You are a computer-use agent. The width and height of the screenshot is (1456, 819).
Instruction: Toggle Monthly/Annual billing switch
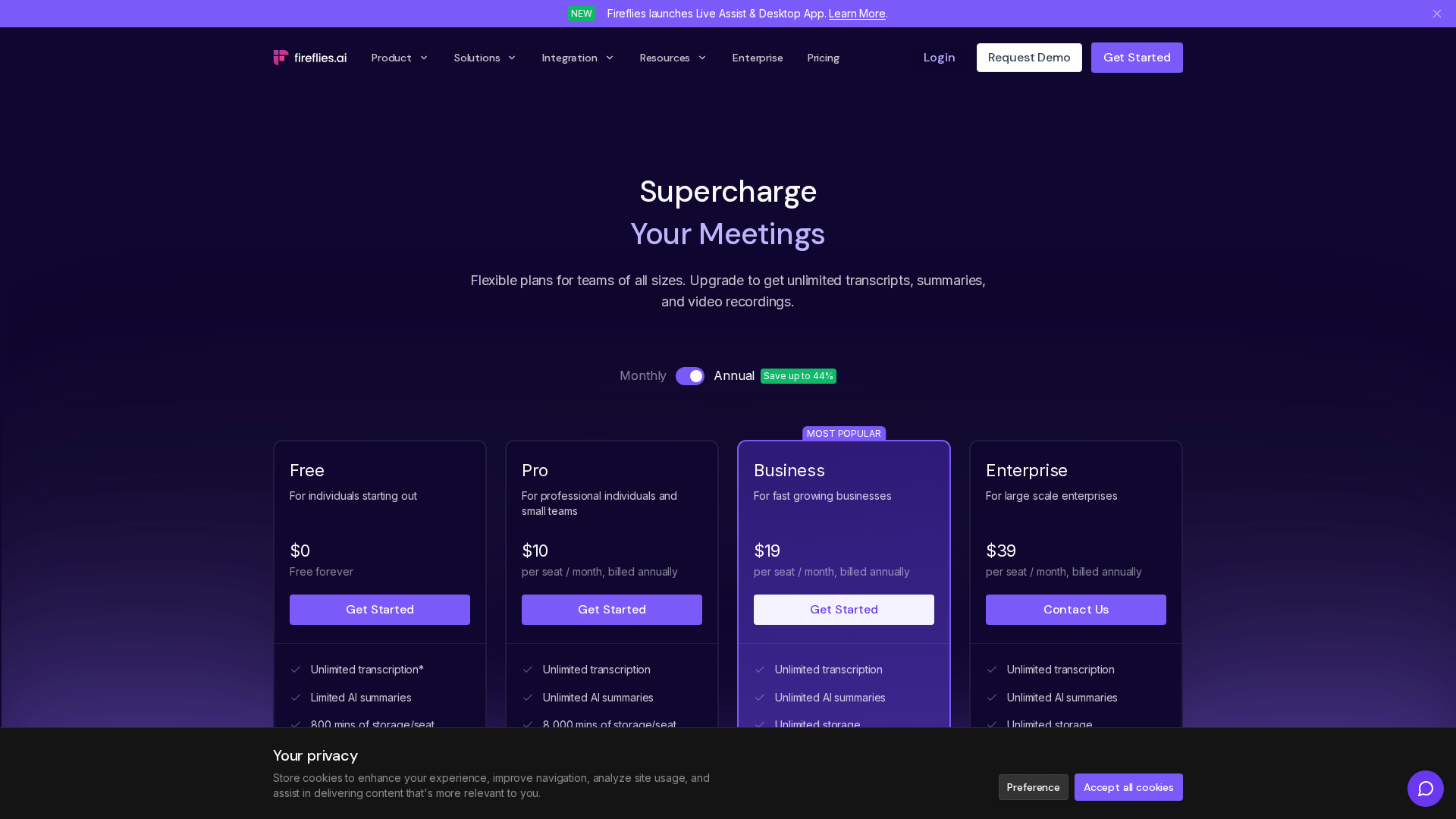click(689, 376)
